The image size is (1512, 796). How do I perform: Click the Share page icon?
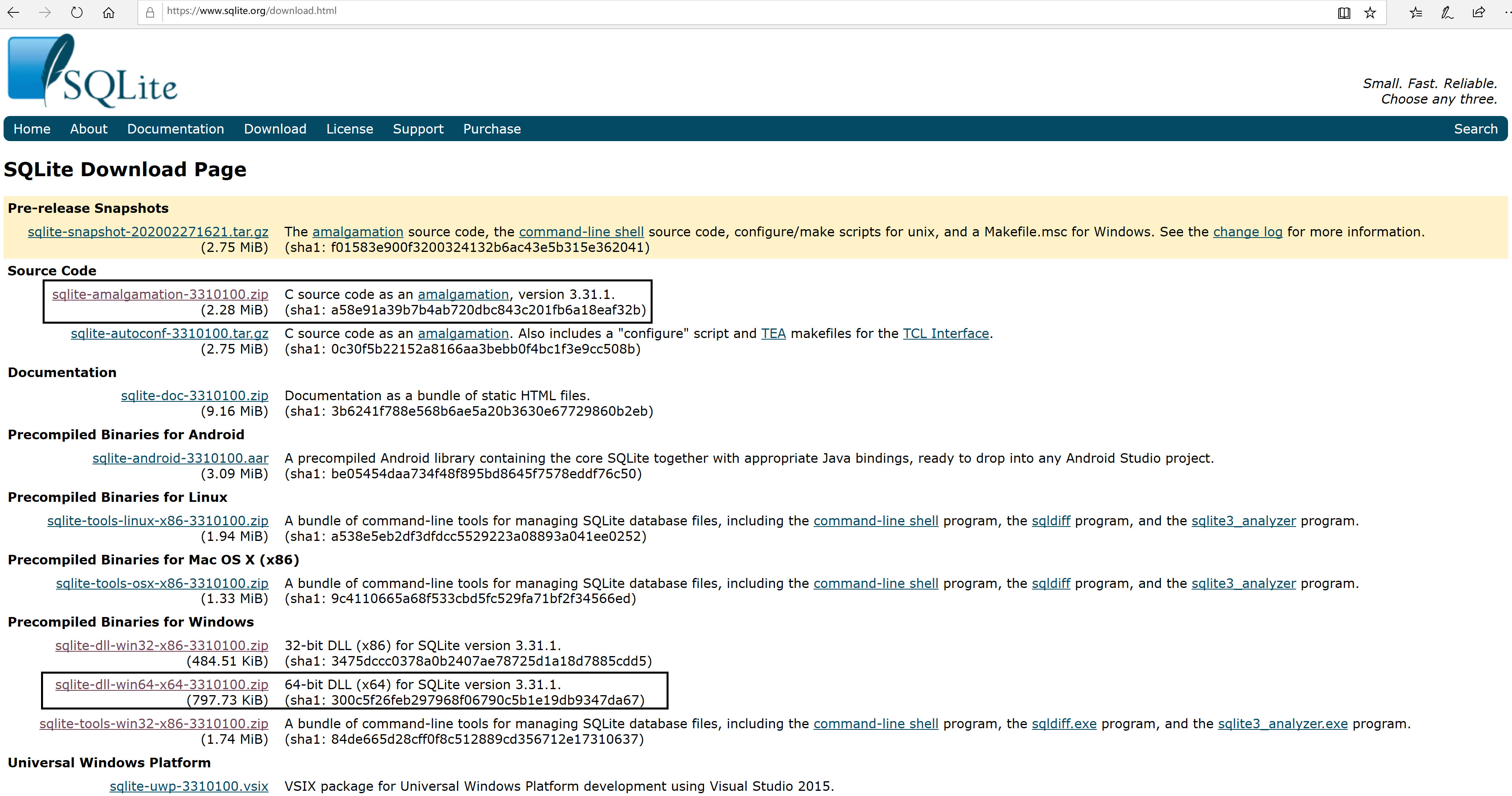(x=1479, y=12)
